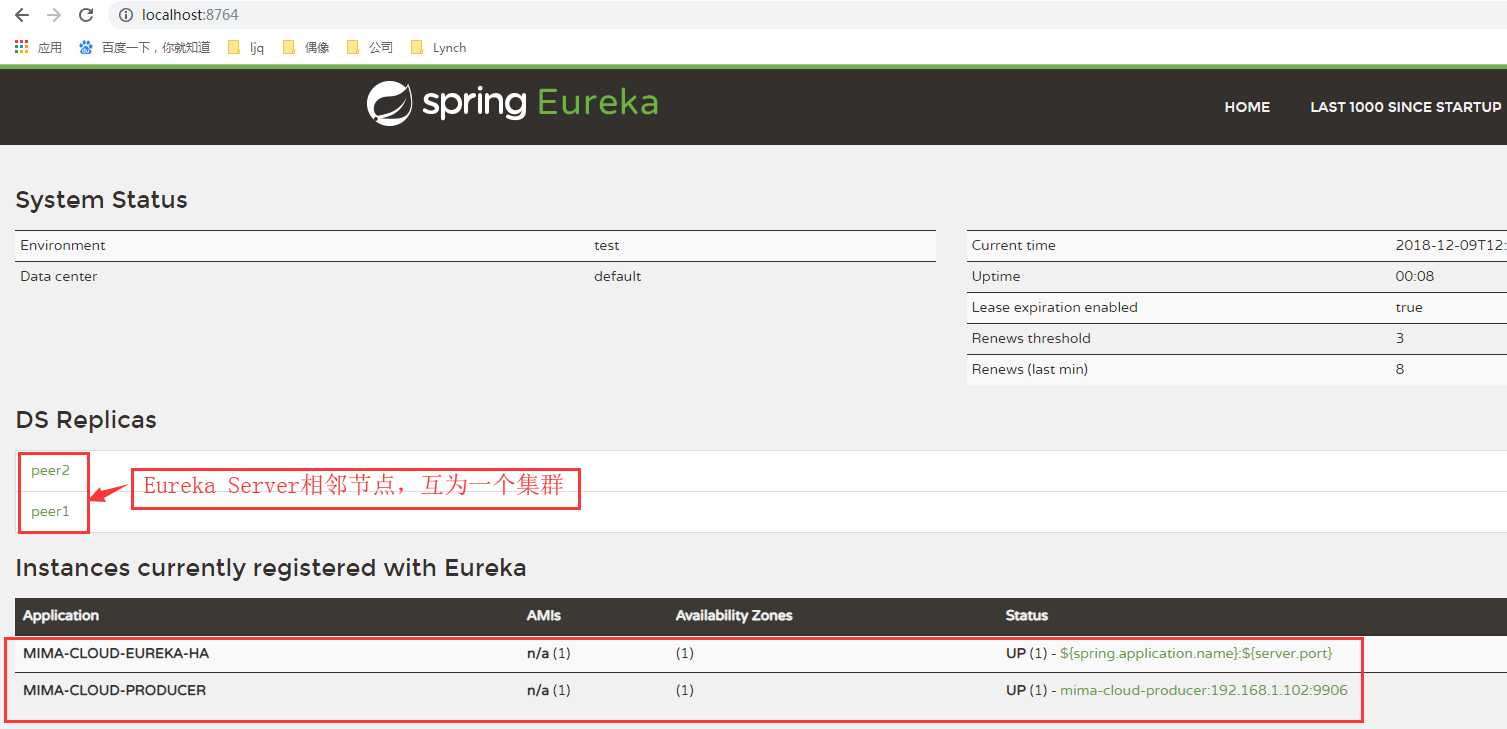
Task: Select MIMA-CLOUD-PRODUCER application name
Action: [x=114, y=690]
